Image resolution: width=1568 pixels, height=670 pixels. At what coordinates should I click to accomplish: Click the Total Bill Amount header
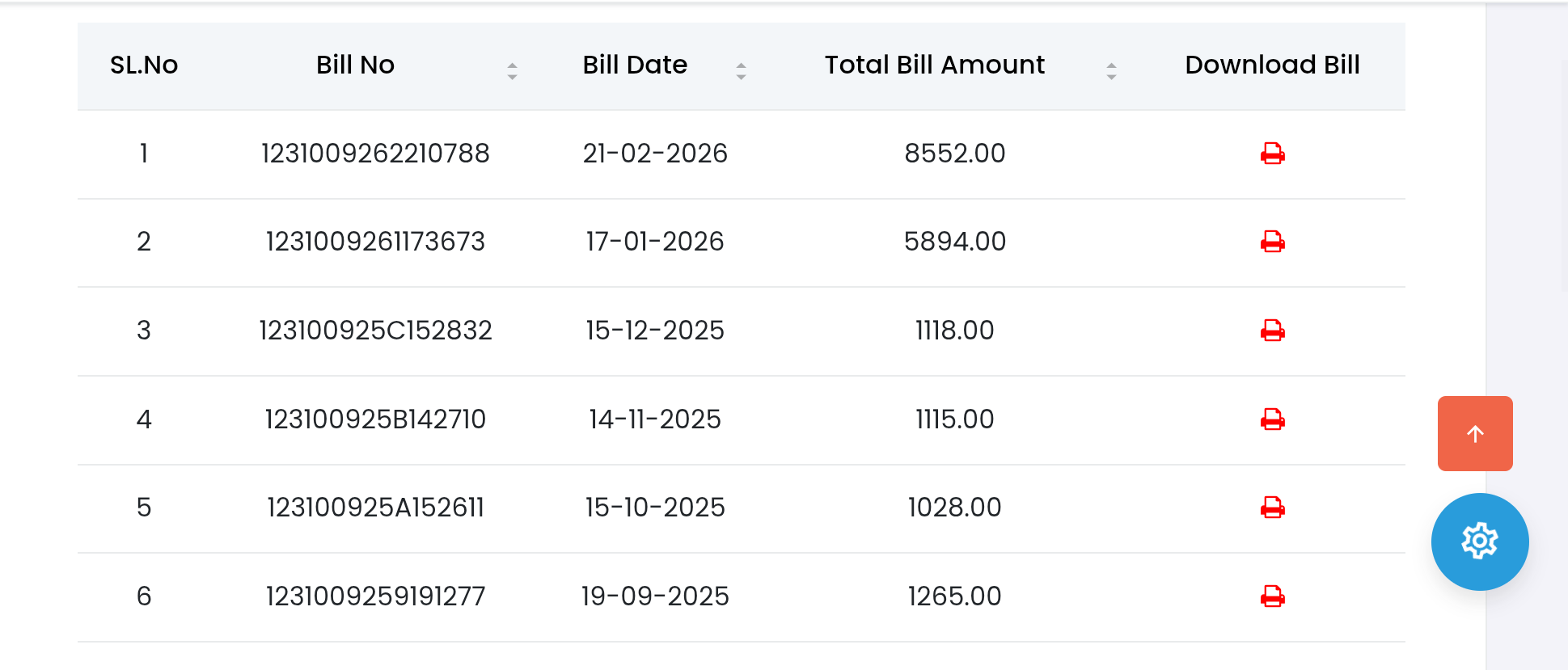click(x=934, y=65)
